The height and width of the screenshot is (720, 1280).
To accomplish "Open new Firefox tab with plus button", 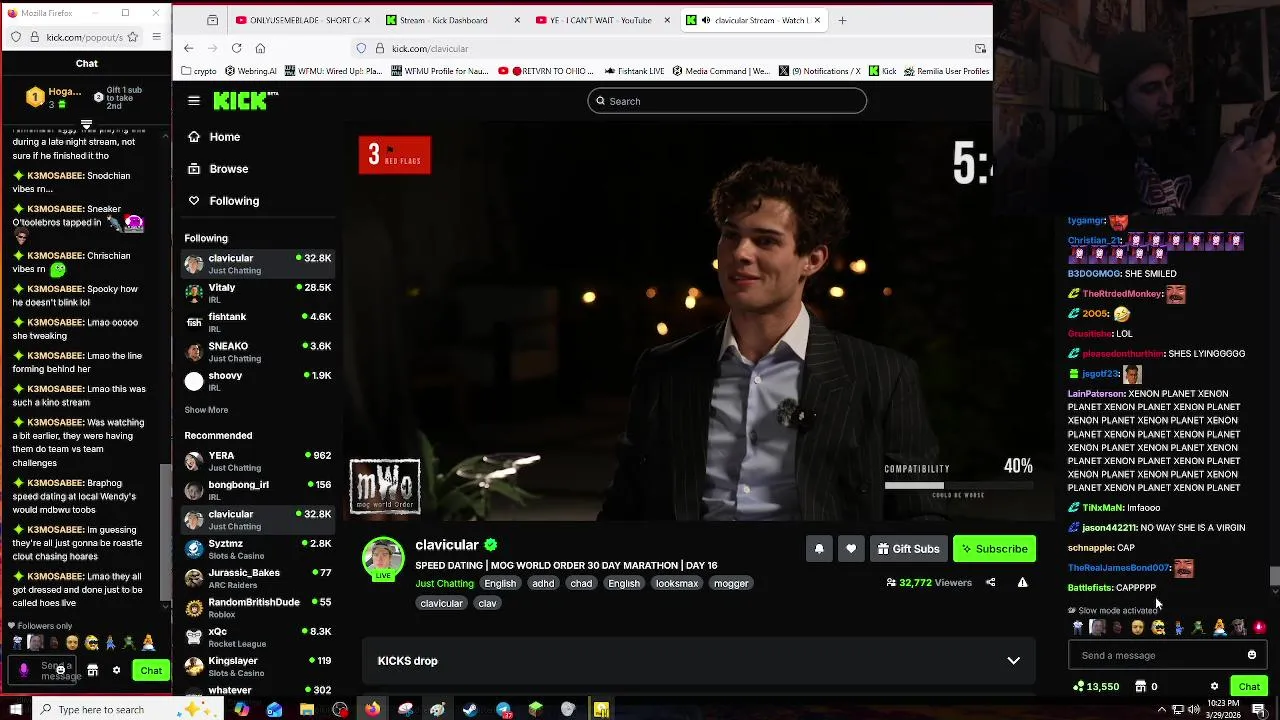I will [842, 20].
